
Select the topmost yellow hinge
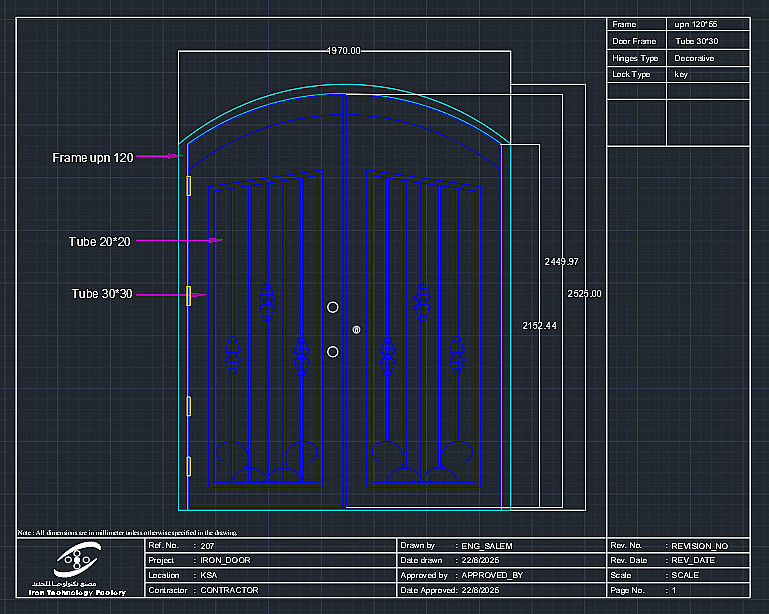click(188, 186)
